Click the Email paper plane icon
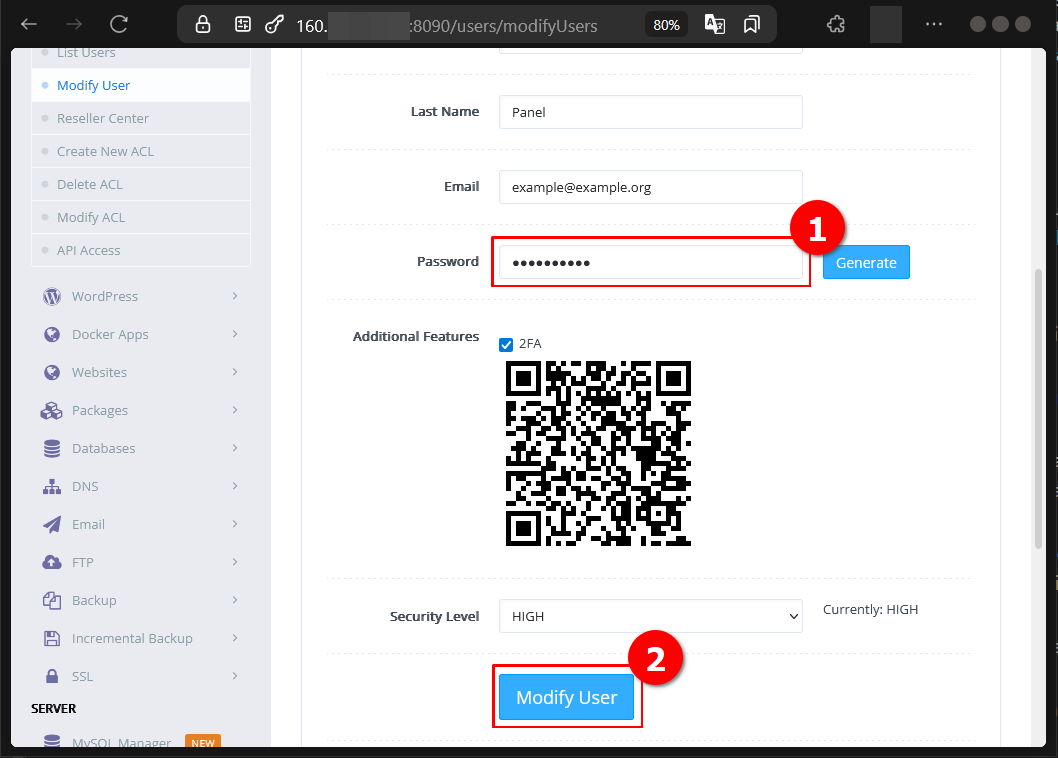Viewport: 1058px width, 758px height. (x=52, y=524)
